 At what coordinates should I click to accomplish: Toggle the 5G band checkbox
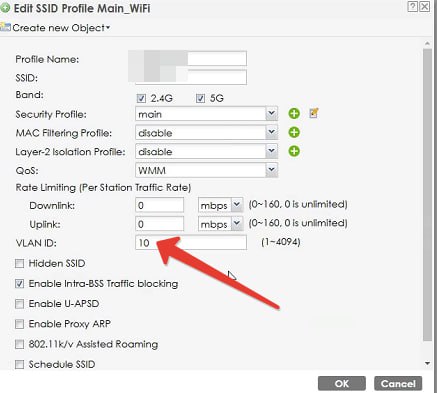pos(200,98)
